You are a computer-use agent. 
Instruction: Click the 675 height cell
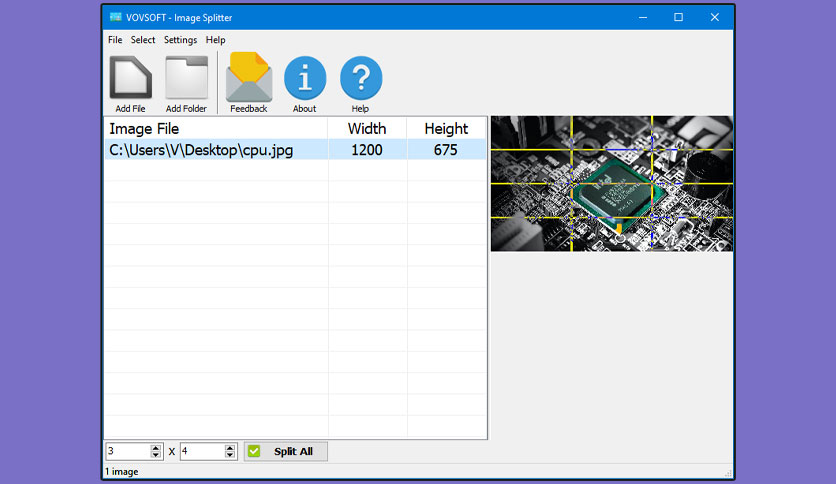pos(446,150)
